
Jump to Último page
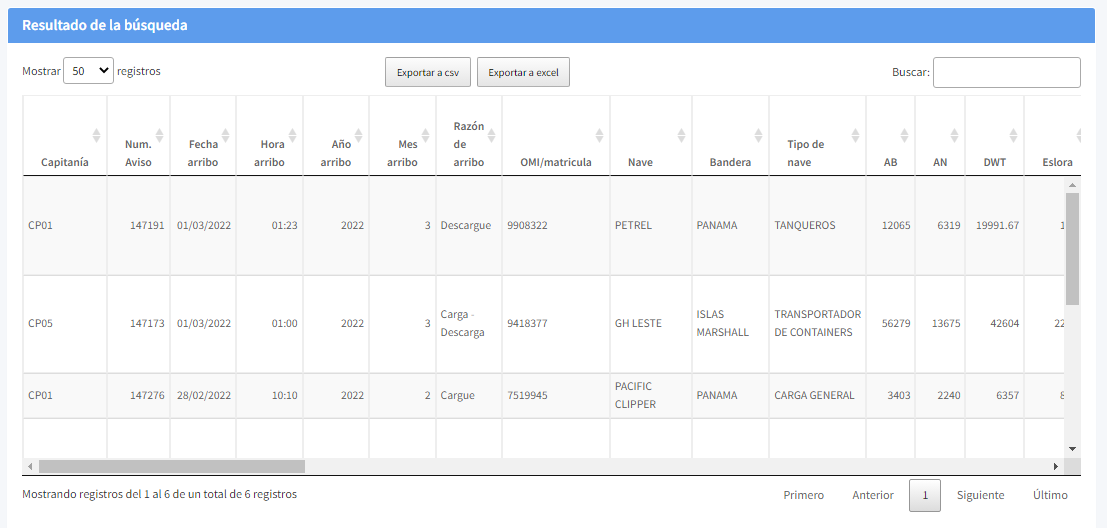[1050, 495]
